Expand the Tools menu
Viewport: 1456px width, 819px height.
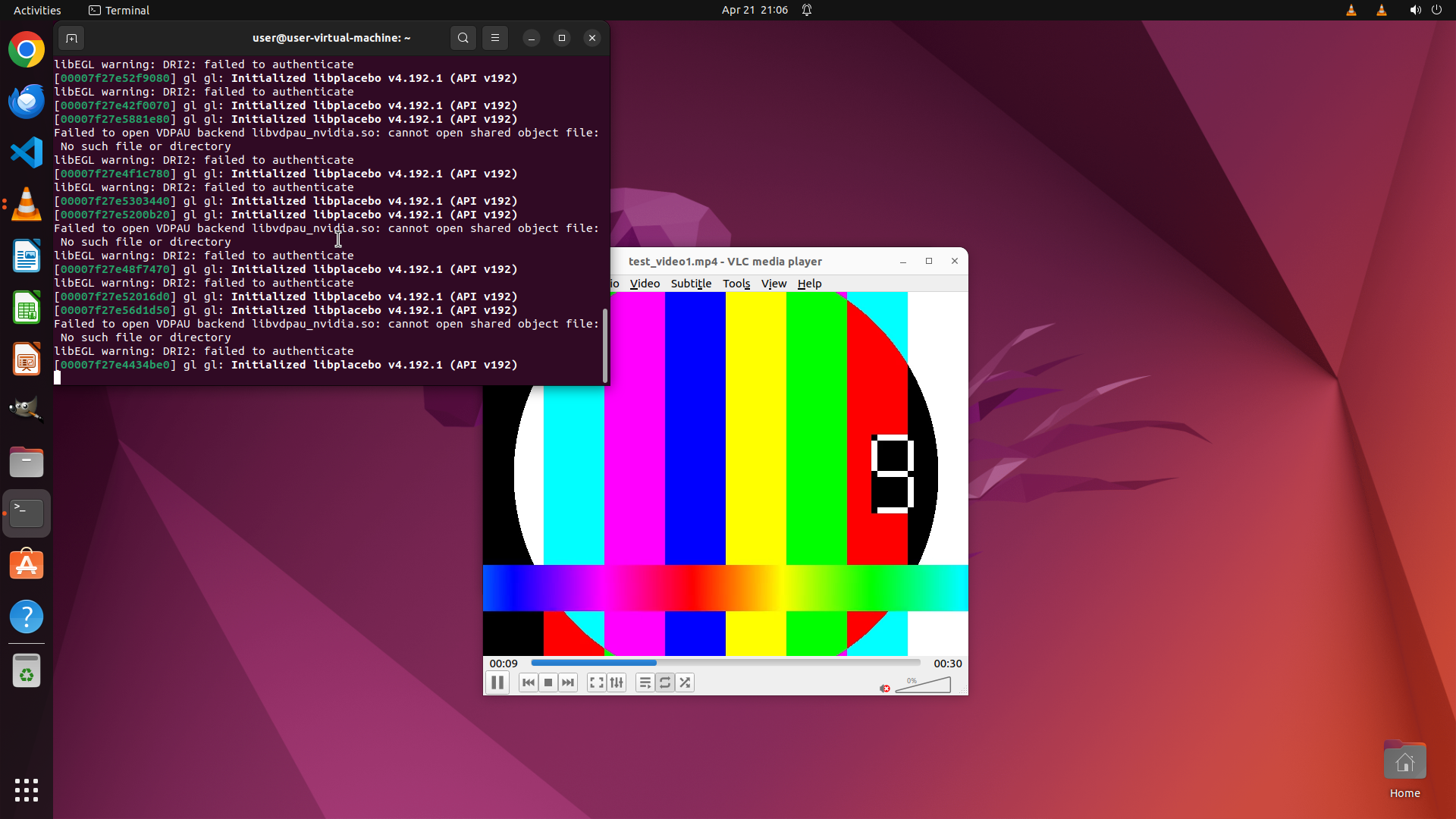click(x=736, y=284)
